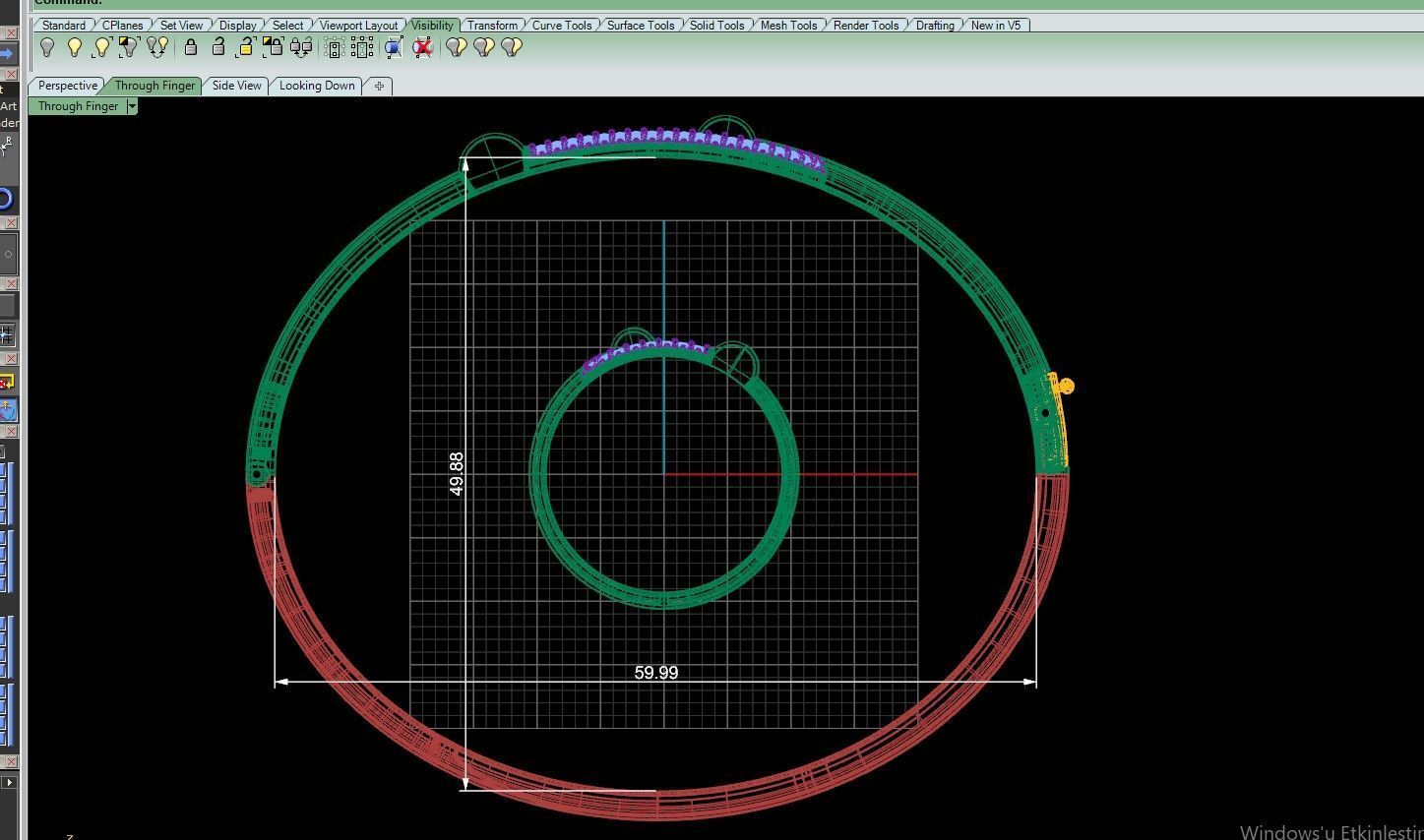Click the open padlock Unlock Objects icon
Screen dimensions: 1424x840
click(218, 47)
